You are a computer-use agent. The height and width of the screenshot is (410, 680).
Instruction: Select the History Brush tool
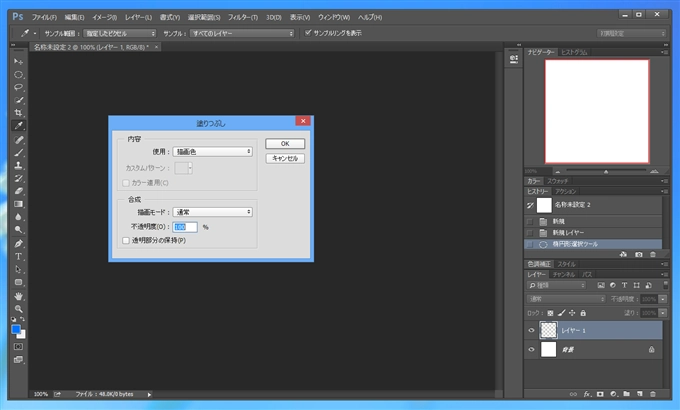click(x=18, y=178)
